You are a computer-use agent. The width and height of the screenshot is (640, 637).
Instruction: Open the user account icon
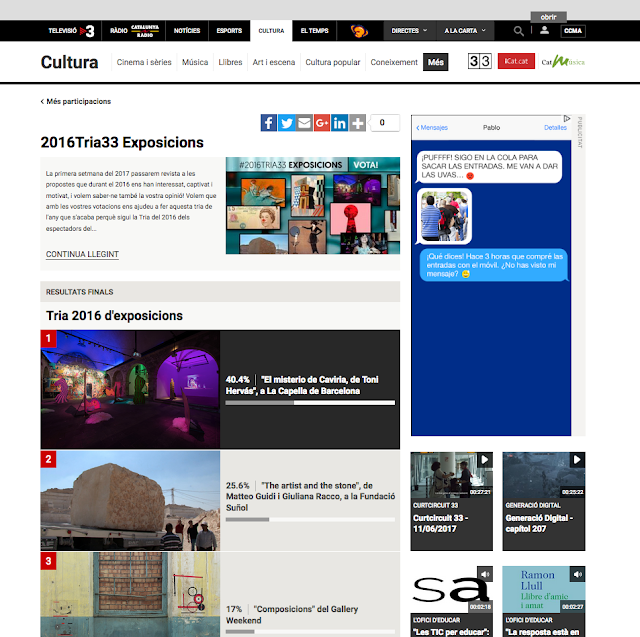pyautogui.click(x=544, y=30)
